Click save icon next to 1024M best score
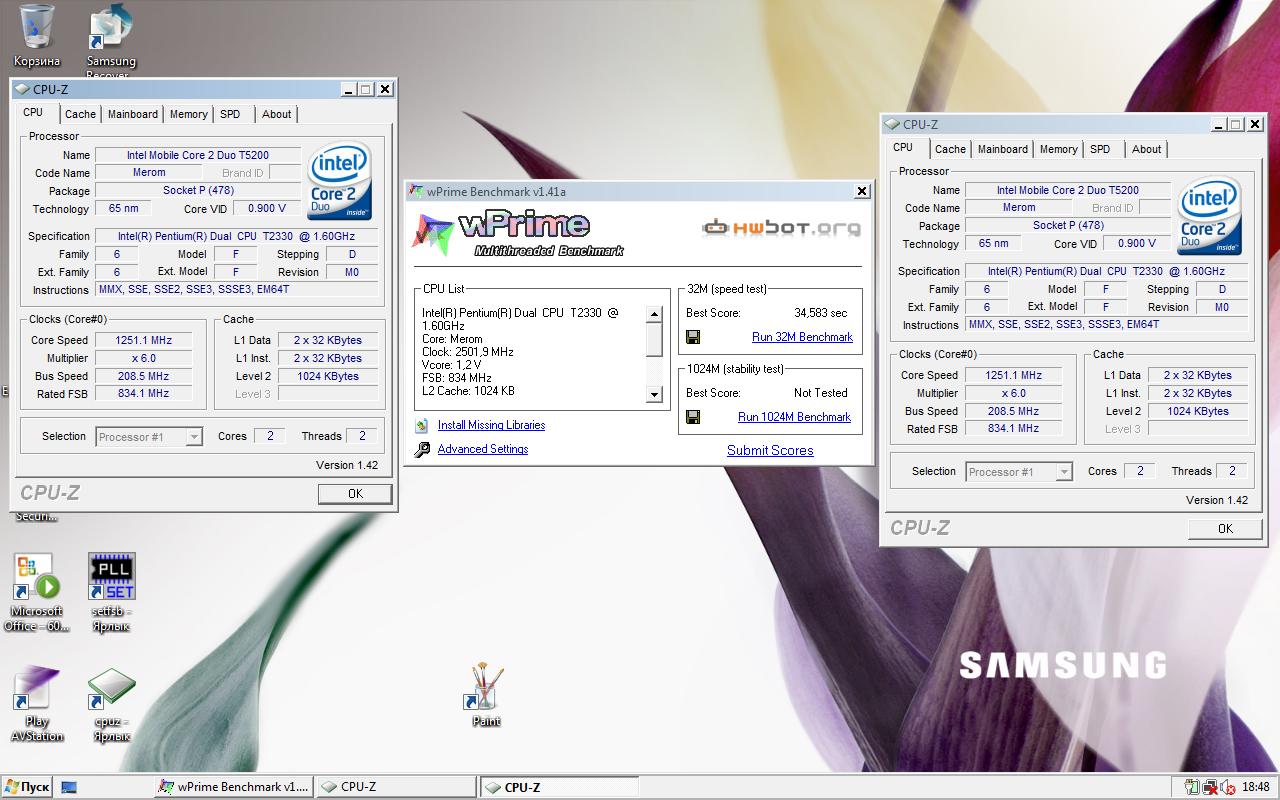This screenshot has height=800, width=1280. [x=693, y=417]
